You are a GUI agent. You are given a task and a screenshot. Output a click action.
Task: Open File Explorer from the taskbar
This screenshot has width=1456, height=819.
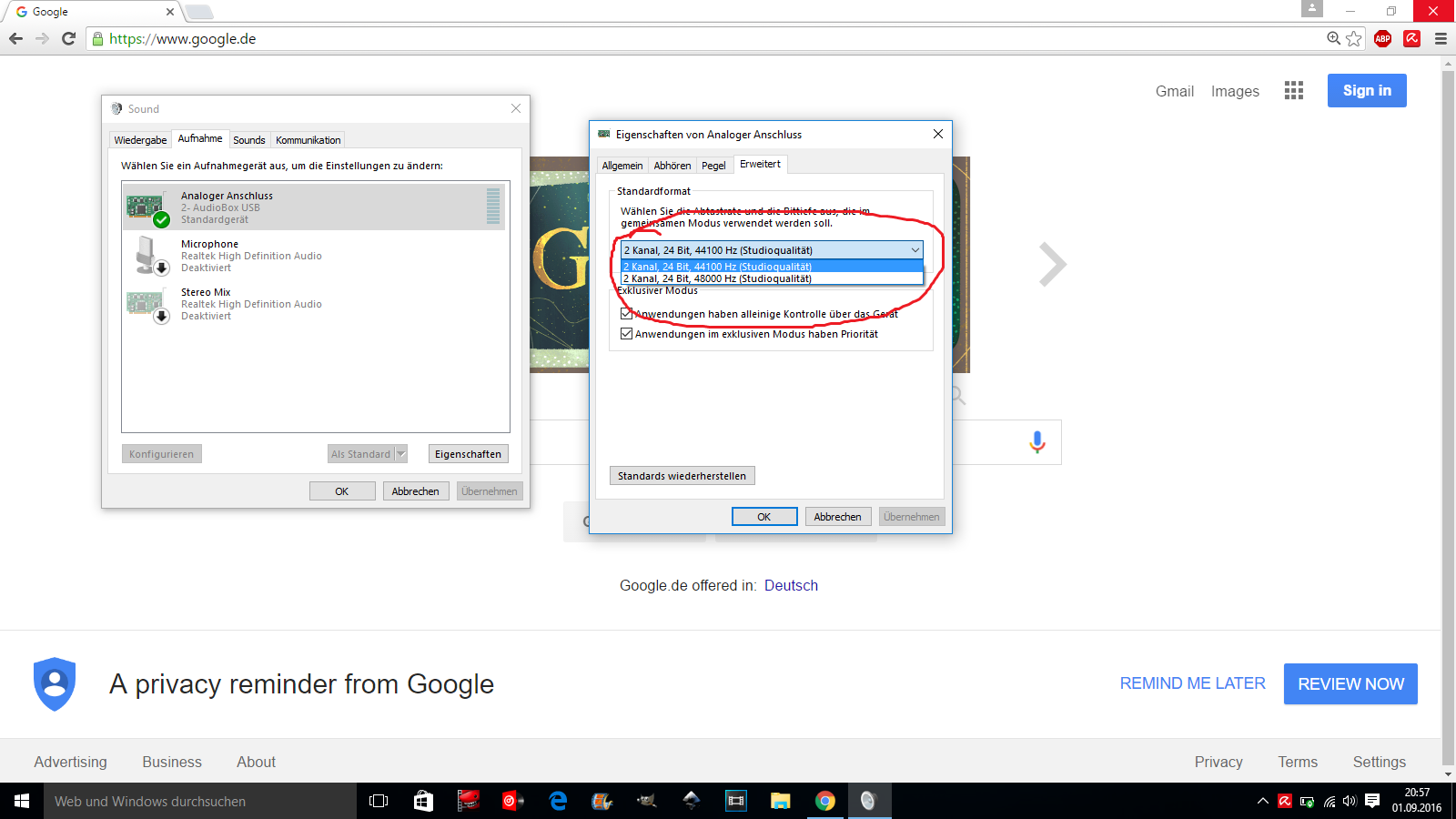point(781,801)
